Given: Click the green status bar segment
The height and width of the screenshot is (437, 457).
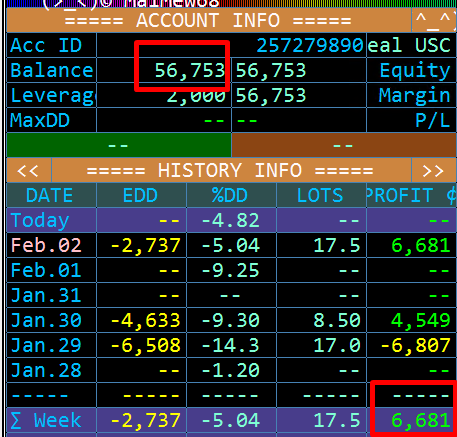Looking at the screenshot, I should click(x=119, y=145).
